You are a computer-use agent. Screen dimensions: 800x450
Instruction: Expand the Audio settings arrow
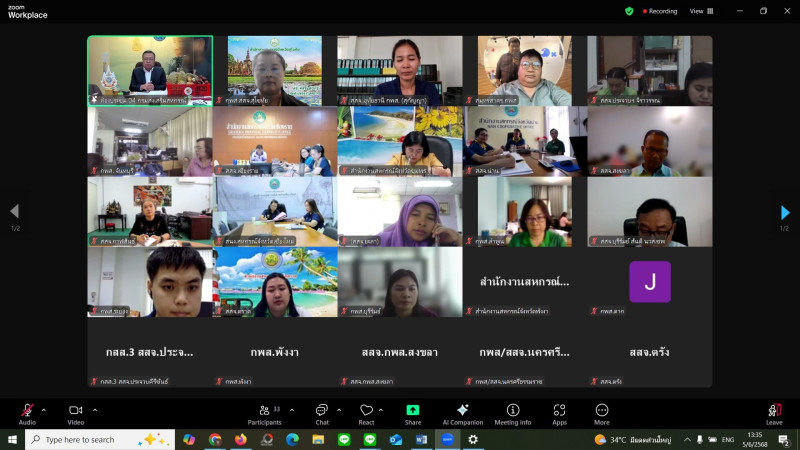pos(44,409)
